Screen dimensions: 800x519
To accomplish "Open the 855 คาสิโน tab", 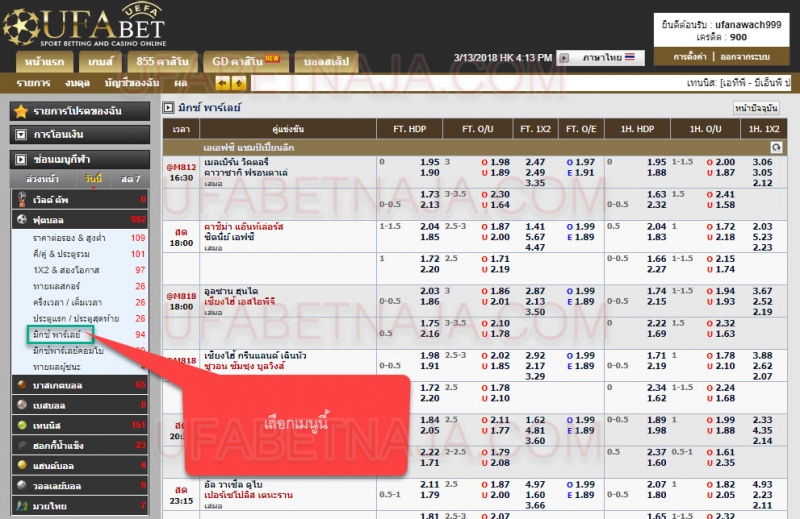I will (x=162, y=62).
